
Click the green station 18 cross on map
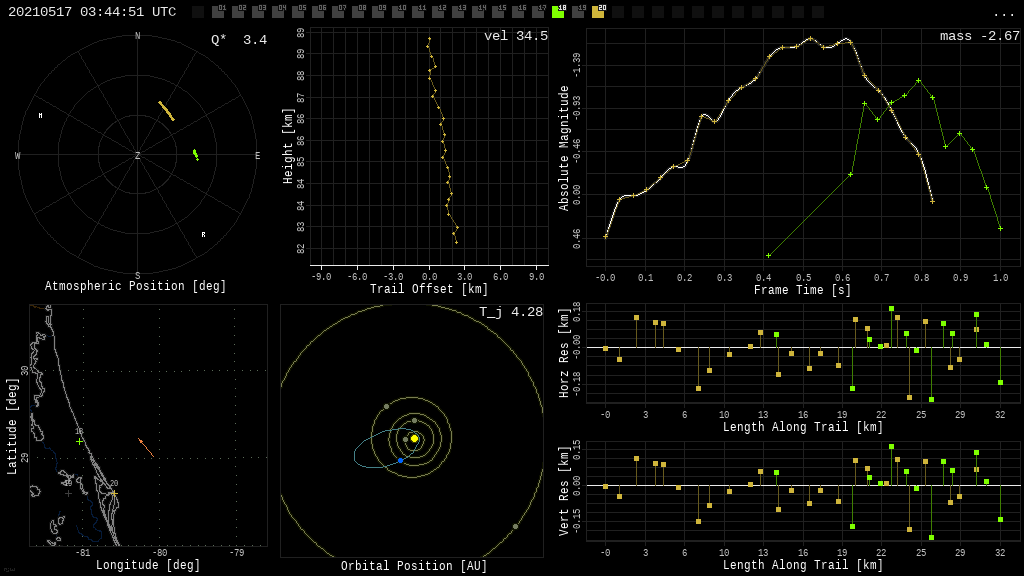point(79,441)
